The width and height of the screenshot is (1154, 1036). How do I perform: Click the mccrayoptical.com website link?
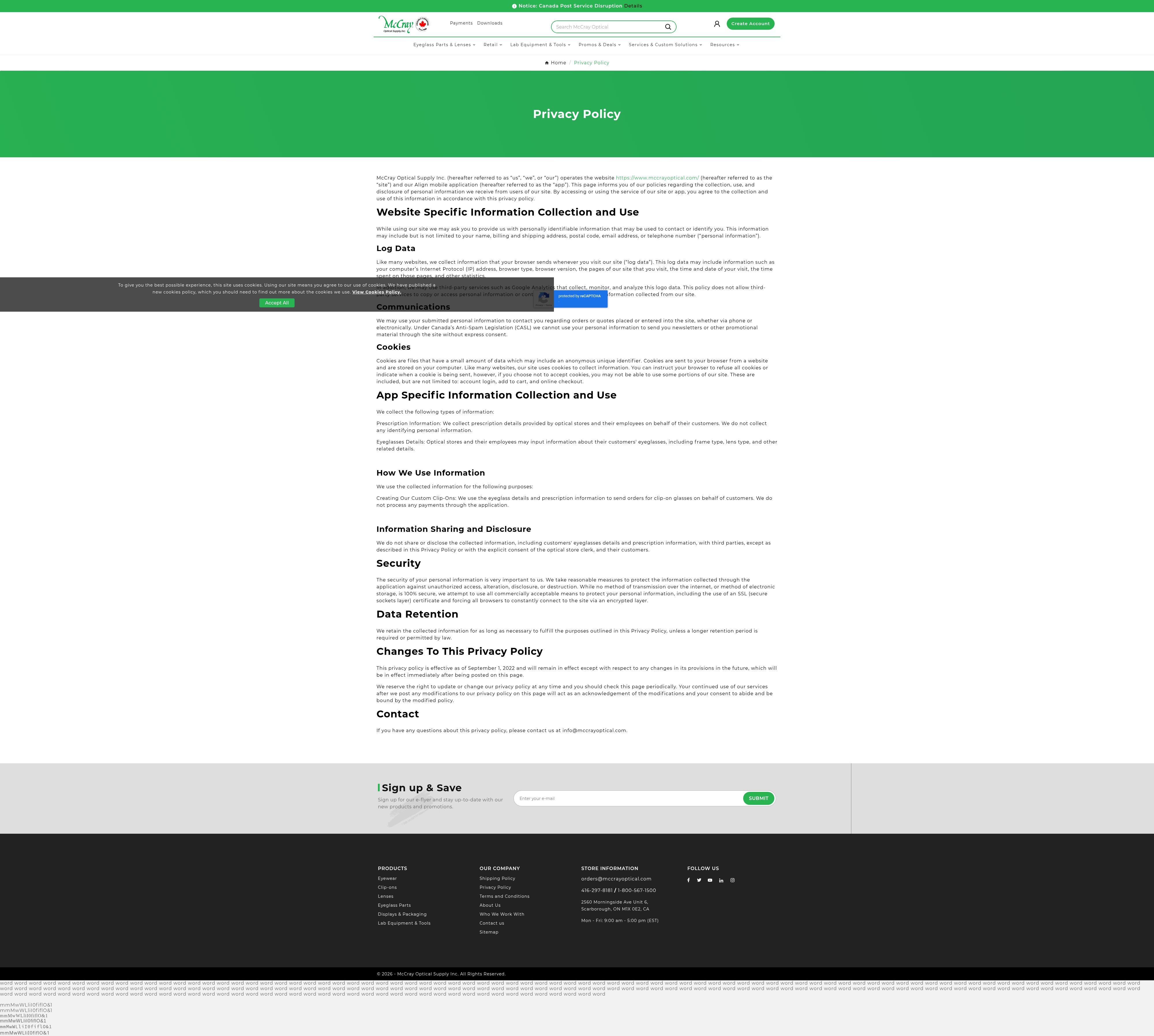point(657,178)
